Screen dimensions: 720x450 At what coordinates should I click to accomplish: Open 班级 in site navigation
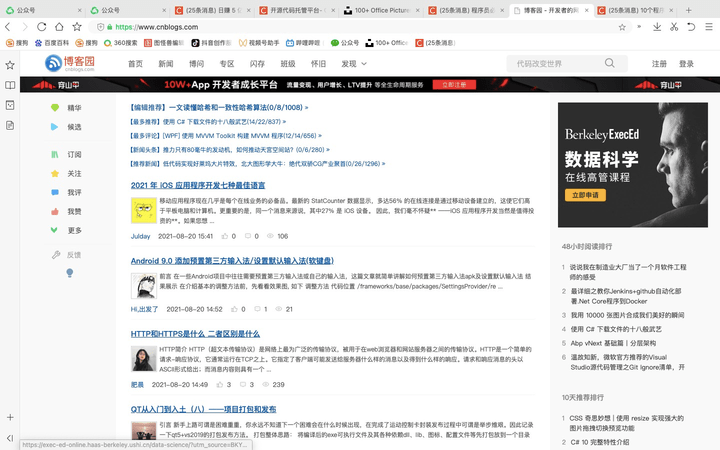288,64
